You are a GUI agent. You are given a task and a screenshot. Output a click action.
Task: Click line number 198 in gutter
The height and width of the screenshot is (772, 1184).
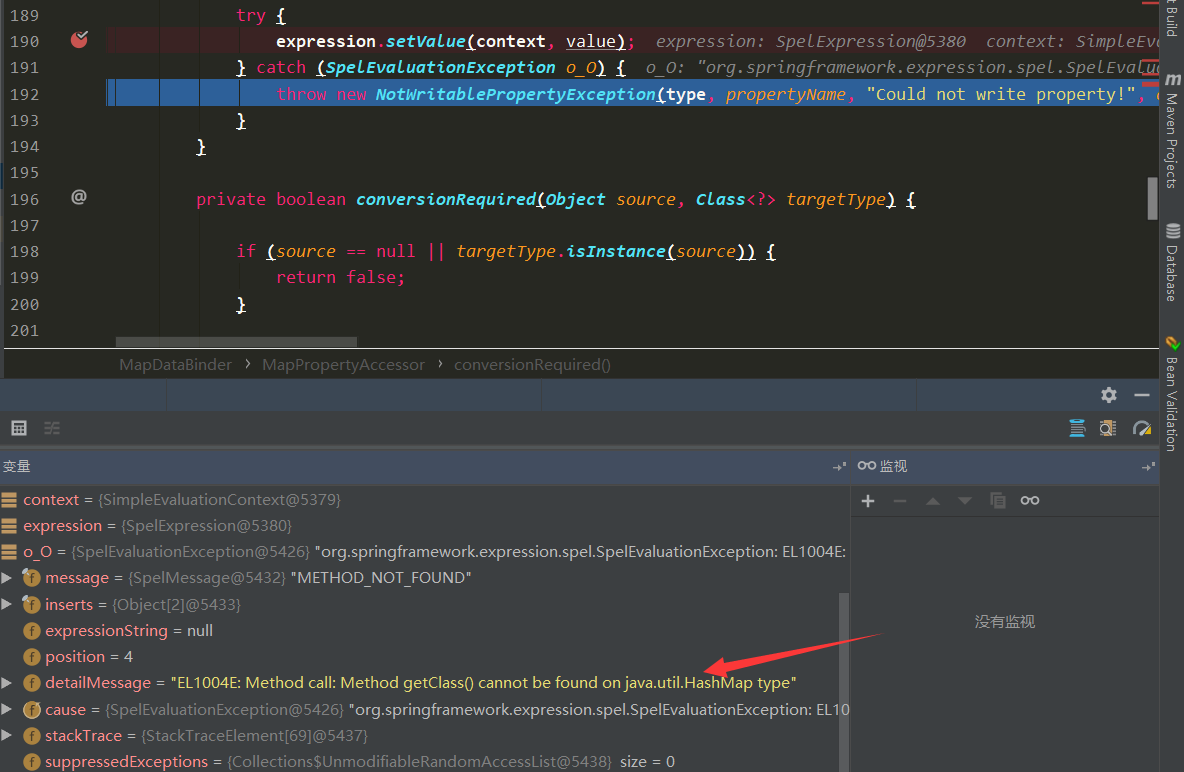tap(24, 252)
